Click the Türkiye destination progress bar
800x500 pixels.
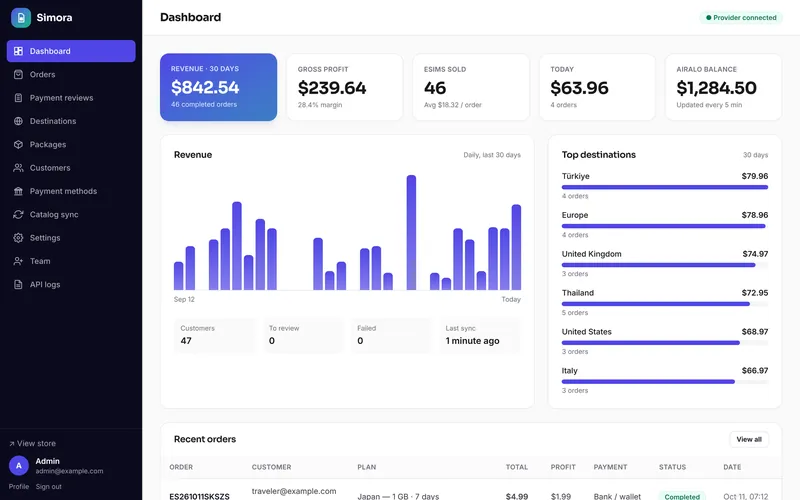click(665, 187)
